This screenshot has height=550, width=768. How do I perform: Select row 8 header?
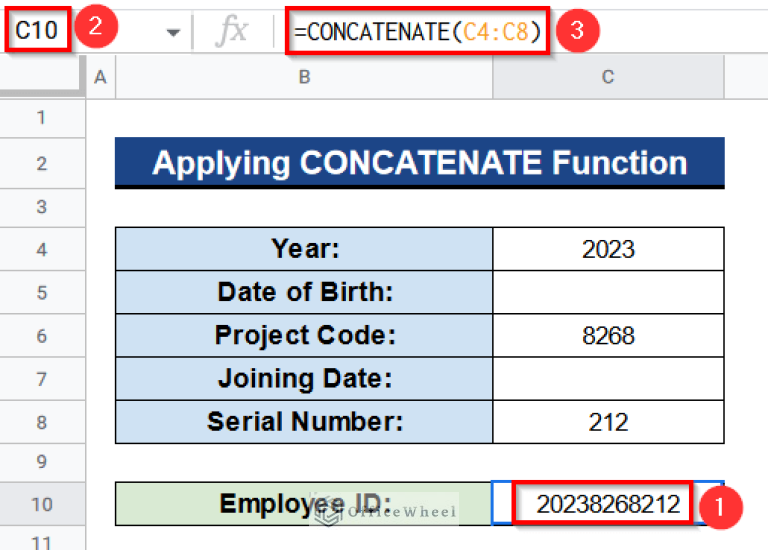[x=42, y=422]
